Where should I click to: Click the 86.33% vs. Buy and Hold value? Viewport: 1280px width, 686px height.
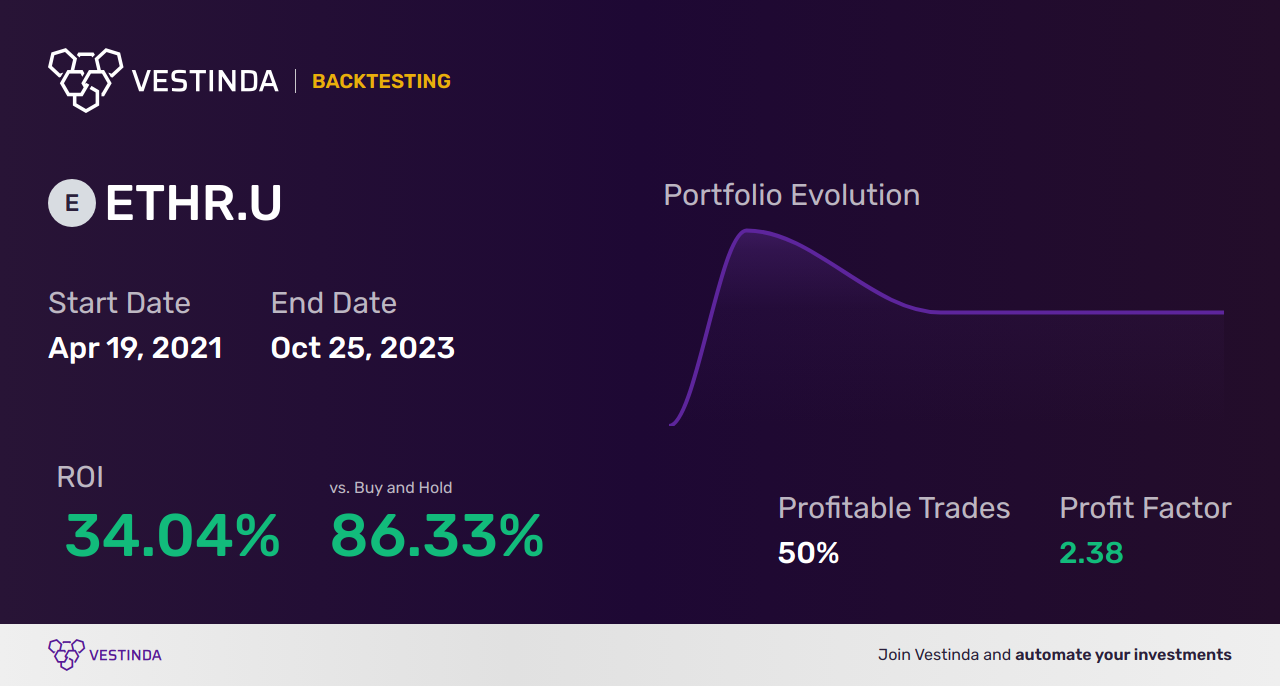pyautogui.click(x=437, y=536)
